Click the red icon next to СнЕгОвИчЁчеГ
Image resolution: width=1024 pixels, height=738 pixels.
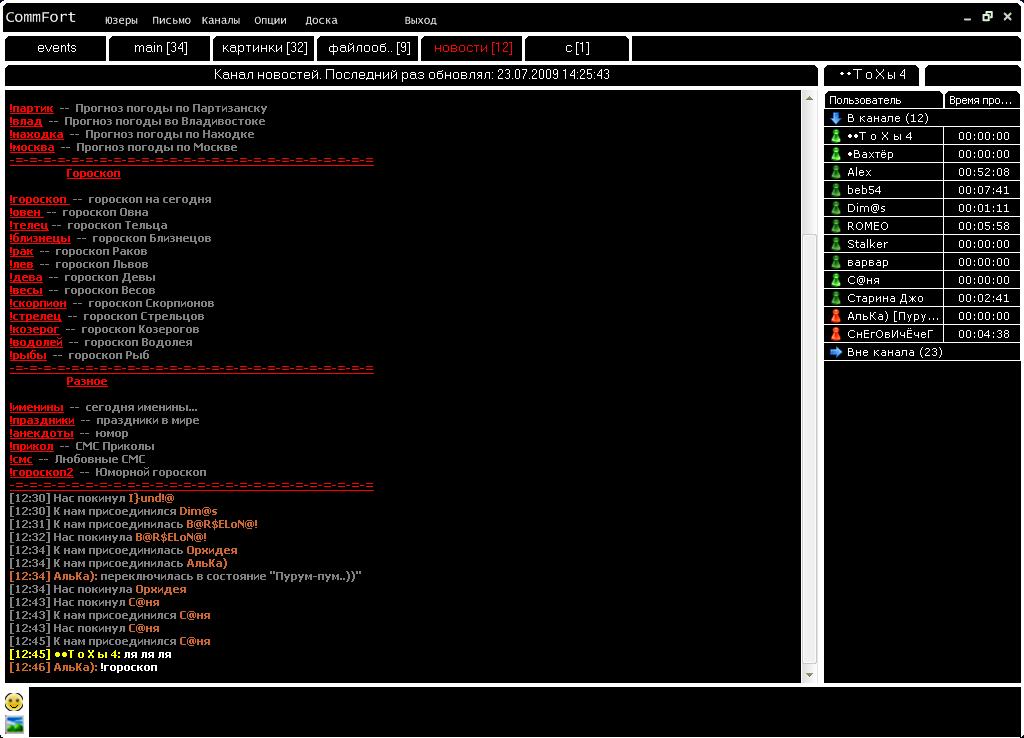[x=836, y=334]
